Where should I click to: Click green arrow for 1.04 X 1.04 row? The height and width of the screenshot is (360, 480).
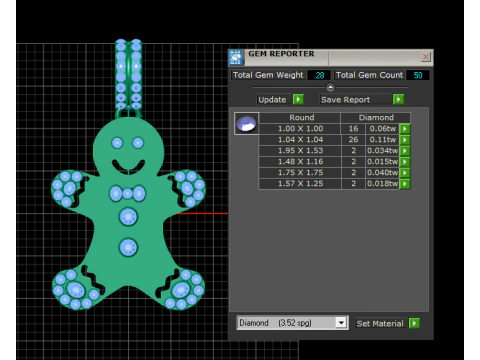405,140
